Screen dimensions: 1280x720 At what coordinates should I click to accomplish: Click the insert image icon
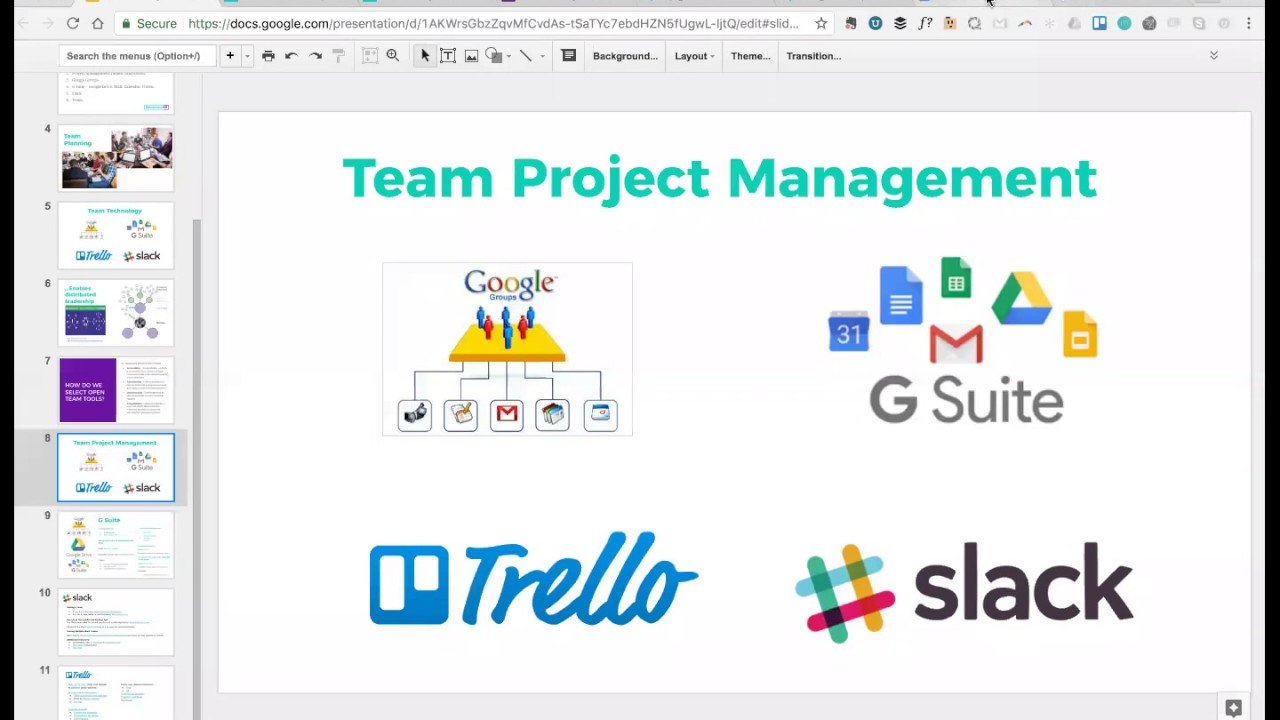[471, 56]
